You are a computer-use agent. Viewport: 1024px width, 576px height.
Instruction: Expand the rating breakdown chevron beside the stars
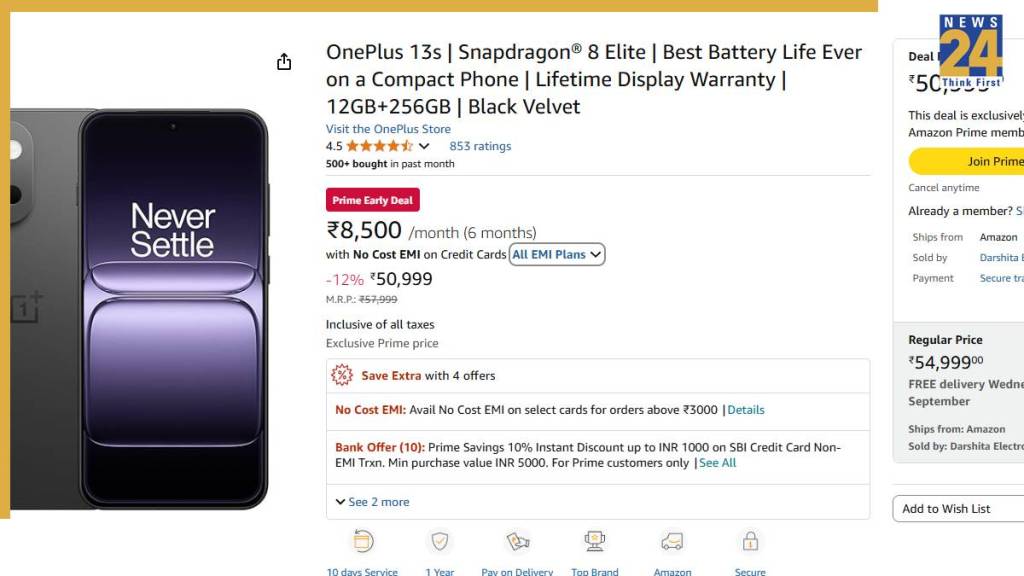pos(424,146)
